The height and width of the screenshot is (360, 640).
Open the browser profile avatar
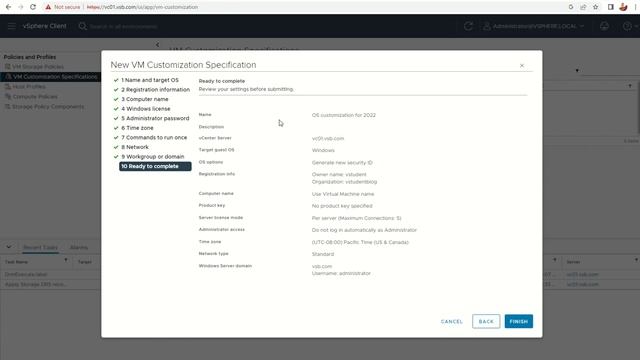623,7
